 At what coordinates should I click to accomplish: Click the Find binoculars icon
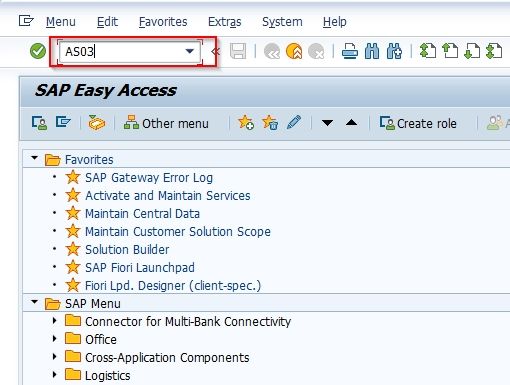372,51
